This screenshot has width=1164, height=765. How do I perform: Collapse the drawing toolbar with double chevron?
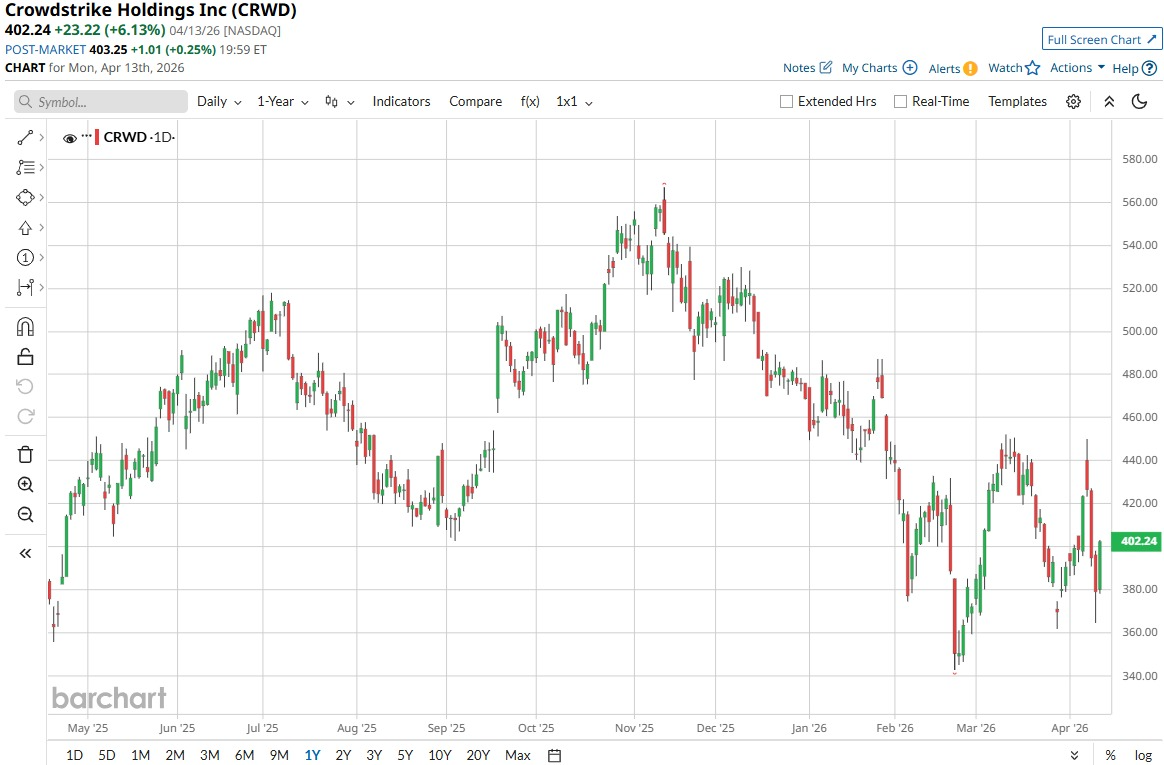(x=24, y=554)
